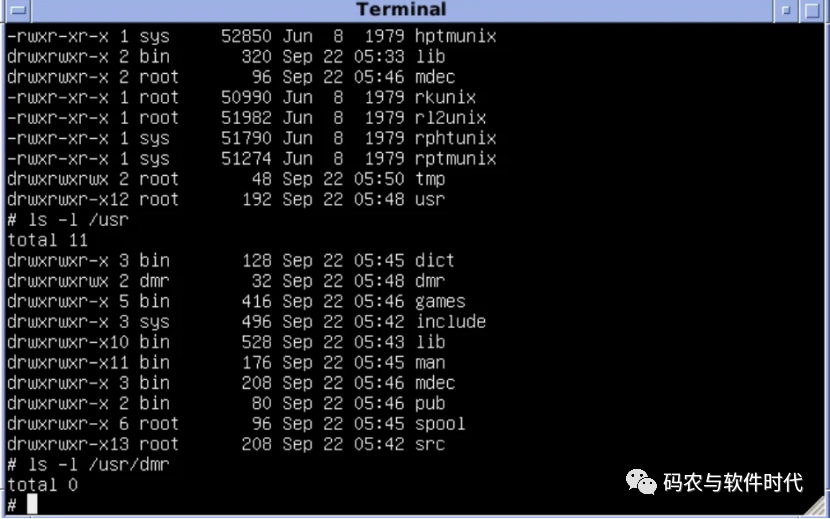
Task: Click the size 128 in the dict row
Action: pos(257,261)
